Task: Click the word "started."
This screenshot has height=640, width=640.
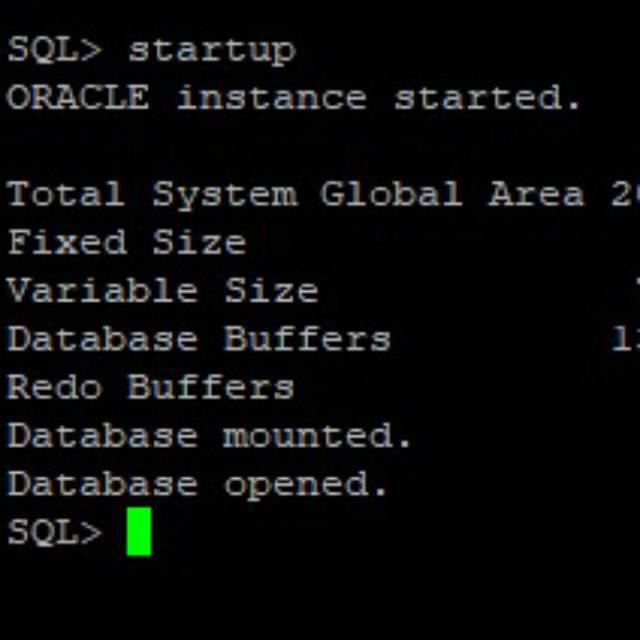Action: (x=488, y=98)
